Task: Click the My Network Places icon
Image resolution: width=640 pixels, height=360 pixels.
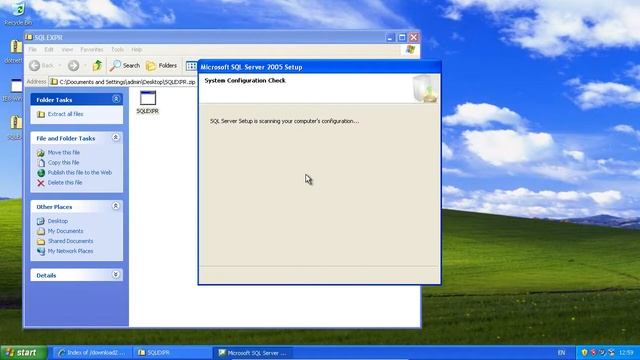Action: [x=41, y=251]
